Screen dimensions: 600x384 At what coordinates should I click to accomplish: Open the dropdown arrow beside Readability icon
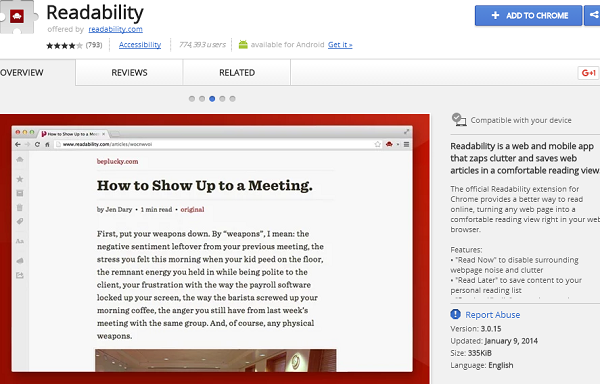coord(398,145)
